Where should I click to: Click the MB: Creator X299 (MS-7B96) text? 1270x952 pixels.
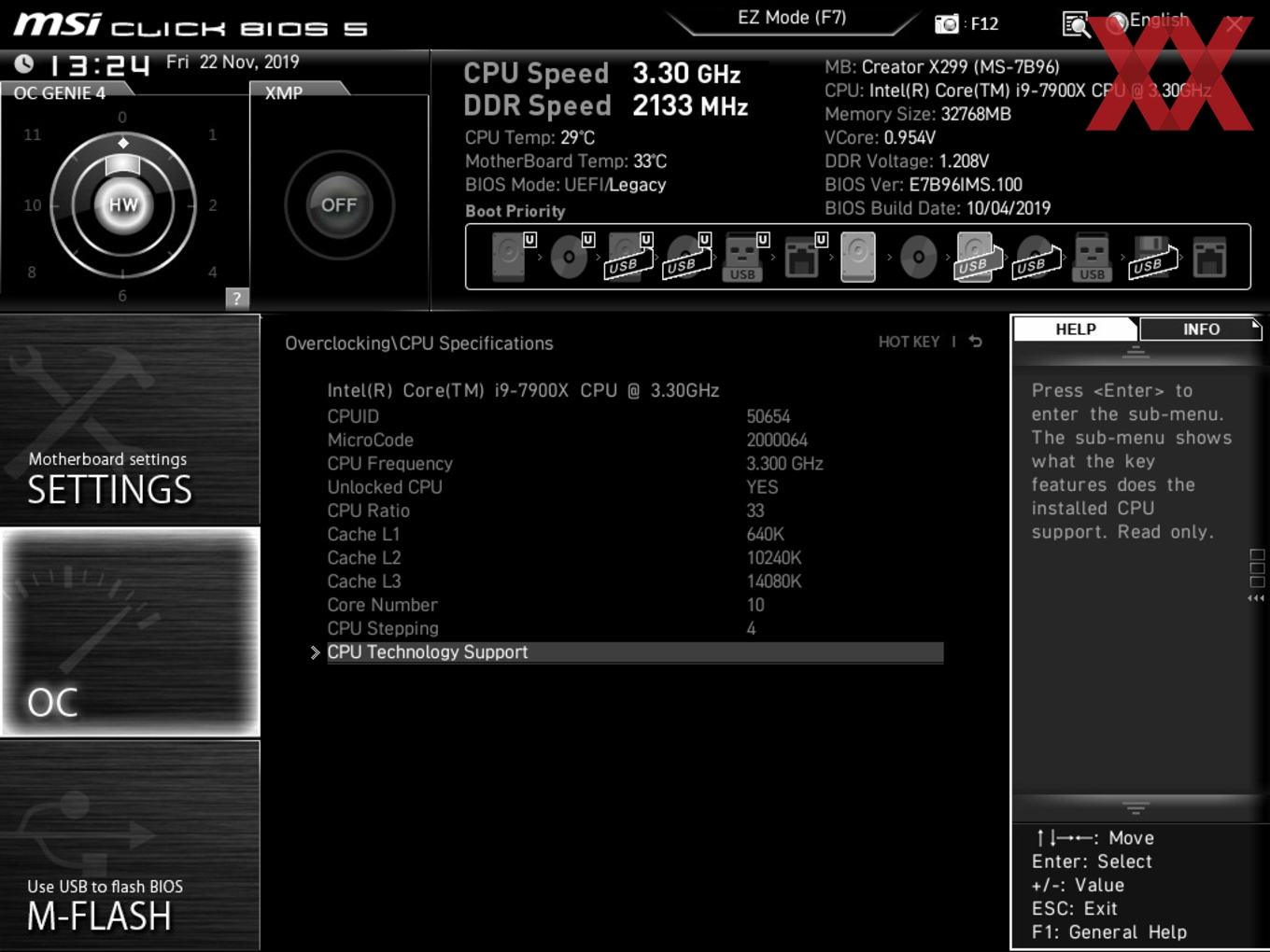pos(942,67)
